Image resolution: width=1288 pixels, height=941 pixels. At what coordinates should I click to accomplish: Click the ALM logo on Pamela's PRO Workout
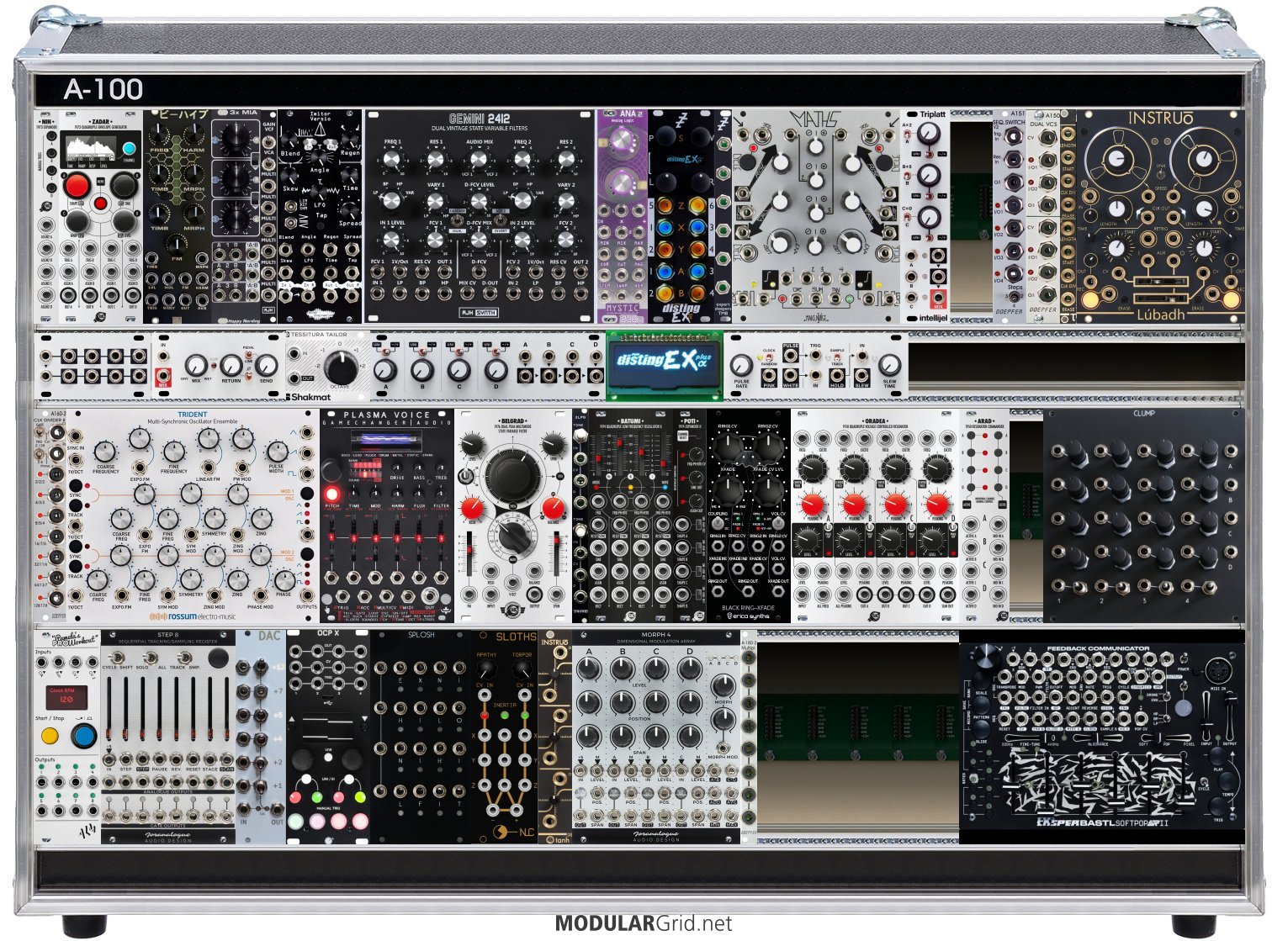click(88, 831)
